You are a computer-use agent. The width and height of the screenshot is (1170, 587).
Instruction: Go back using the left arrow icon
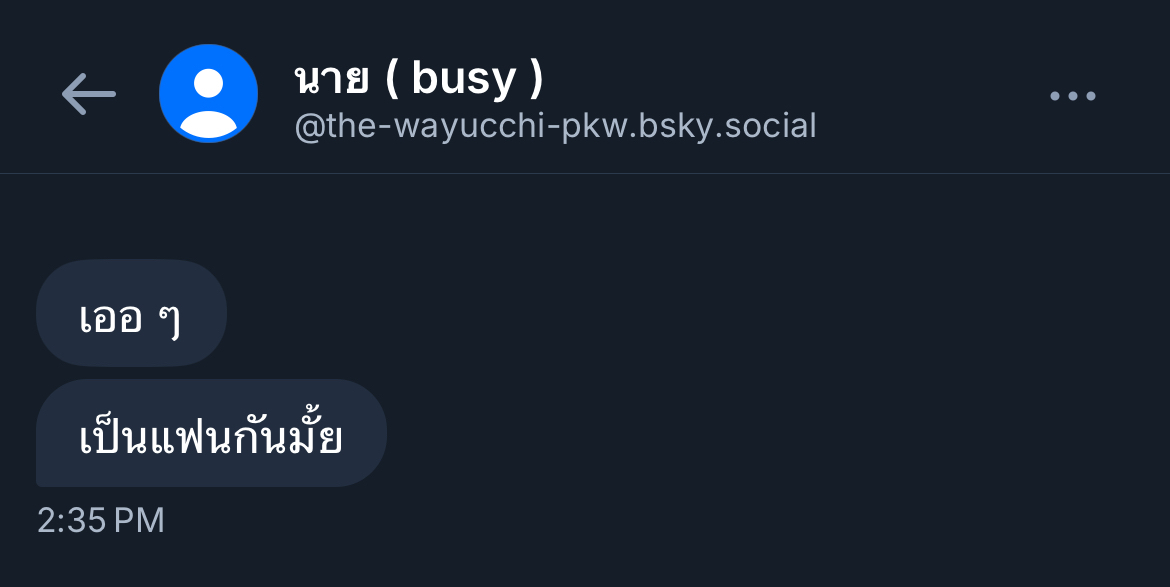88,94
